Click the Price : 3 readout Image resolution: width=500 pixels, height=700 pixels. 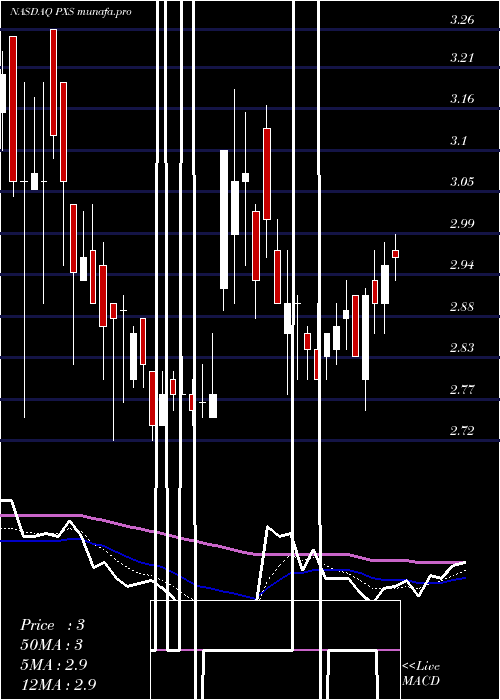pyautogui.click(x=52, y=625)
